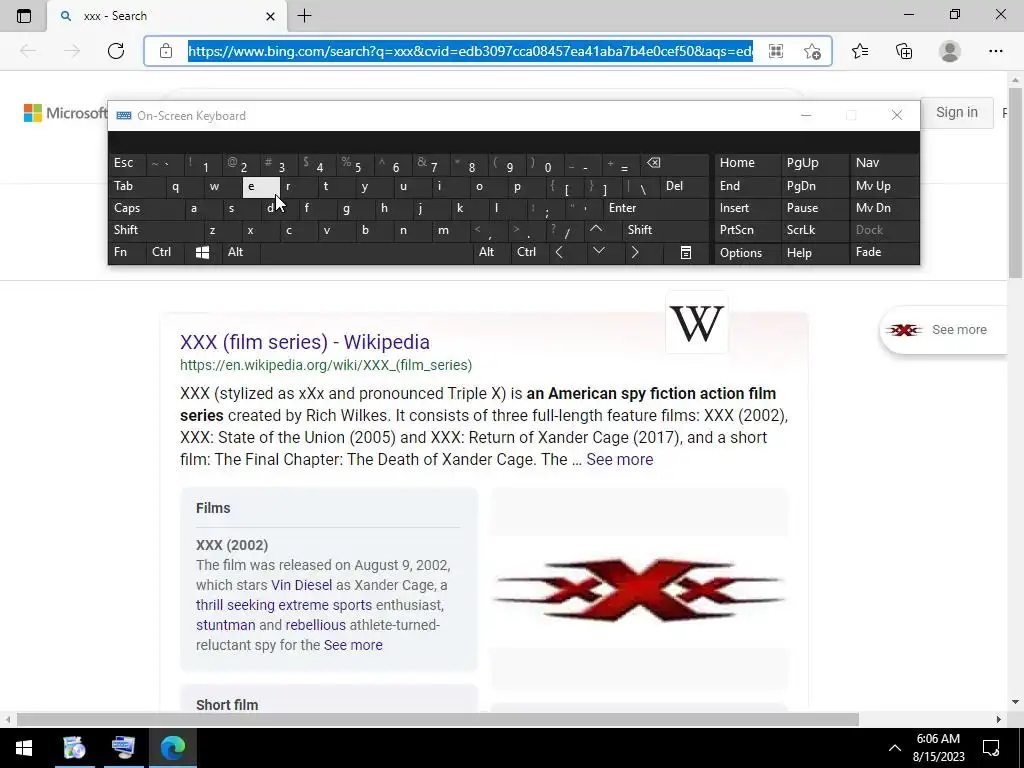
Task: Click the QR code icon in the address bar
Action: click(776, 51)
